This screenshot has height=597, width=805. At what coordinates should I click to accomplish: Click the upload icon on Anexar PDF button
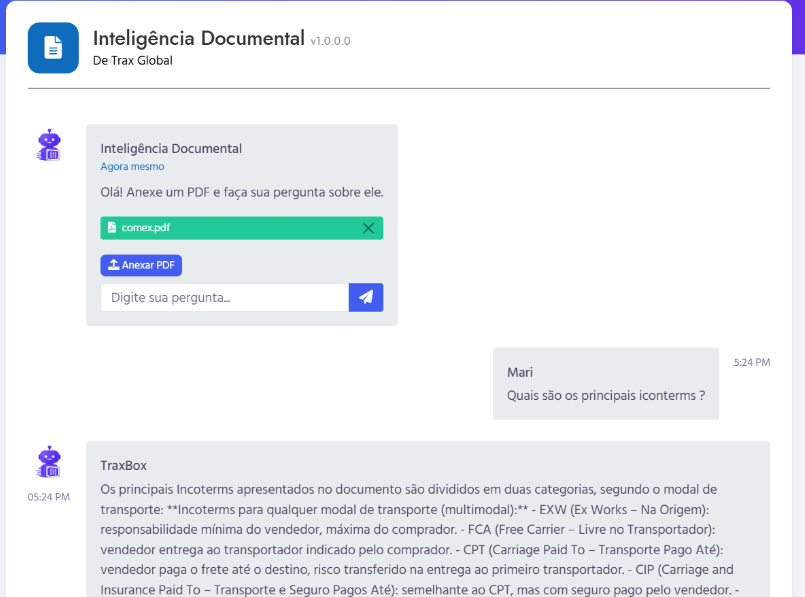click(113, 265)
